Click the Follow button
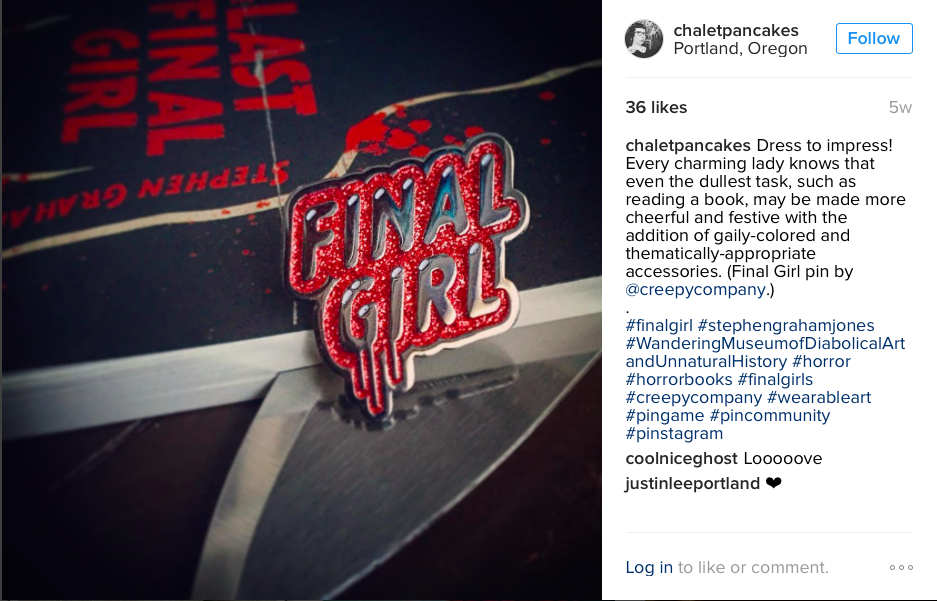This screenshot has width=937, height=601. coord(874,38)
